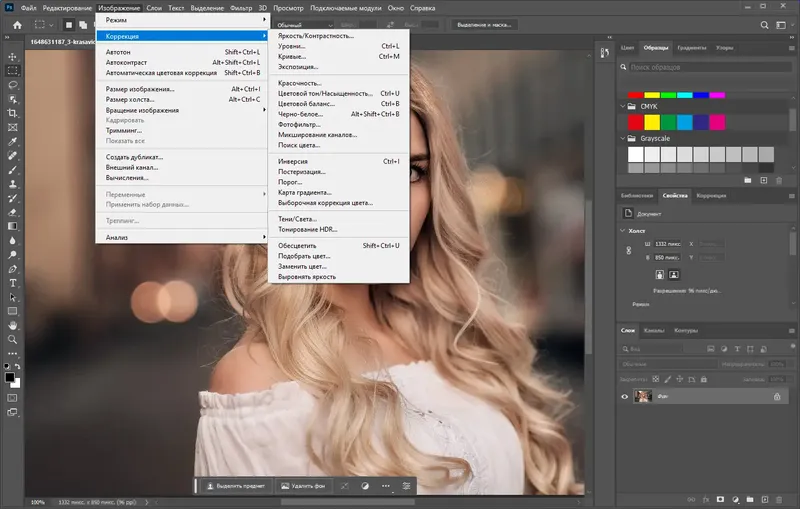This screenshot has width=800, height=509.
Task: Switch to the Каналы tab
Action: [x=653, y=330]
